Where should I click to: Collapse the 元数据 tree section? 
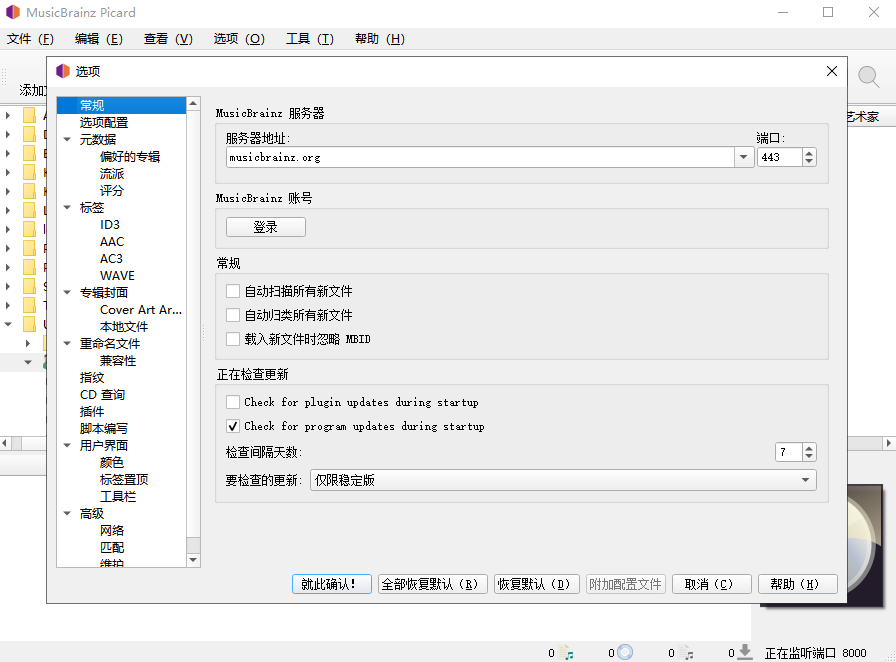pos(67,140)
